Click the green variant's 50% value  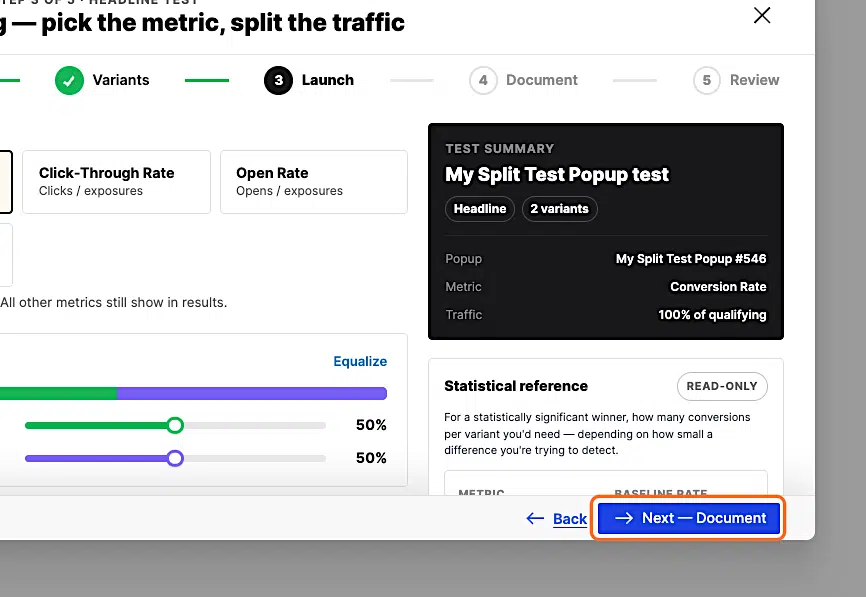[x=371, y=425]
